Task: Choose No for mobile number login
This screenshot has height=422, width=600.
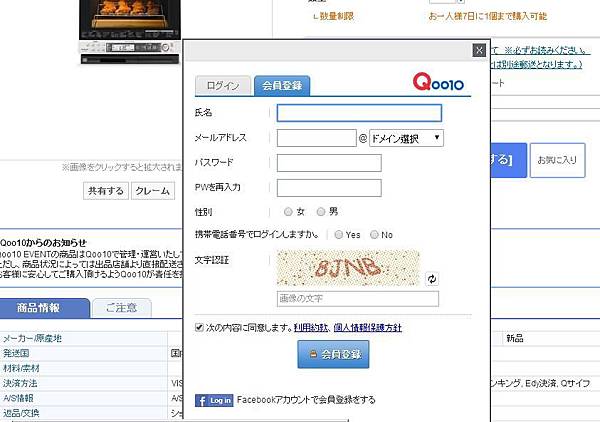Action: (x=374, y=235)
